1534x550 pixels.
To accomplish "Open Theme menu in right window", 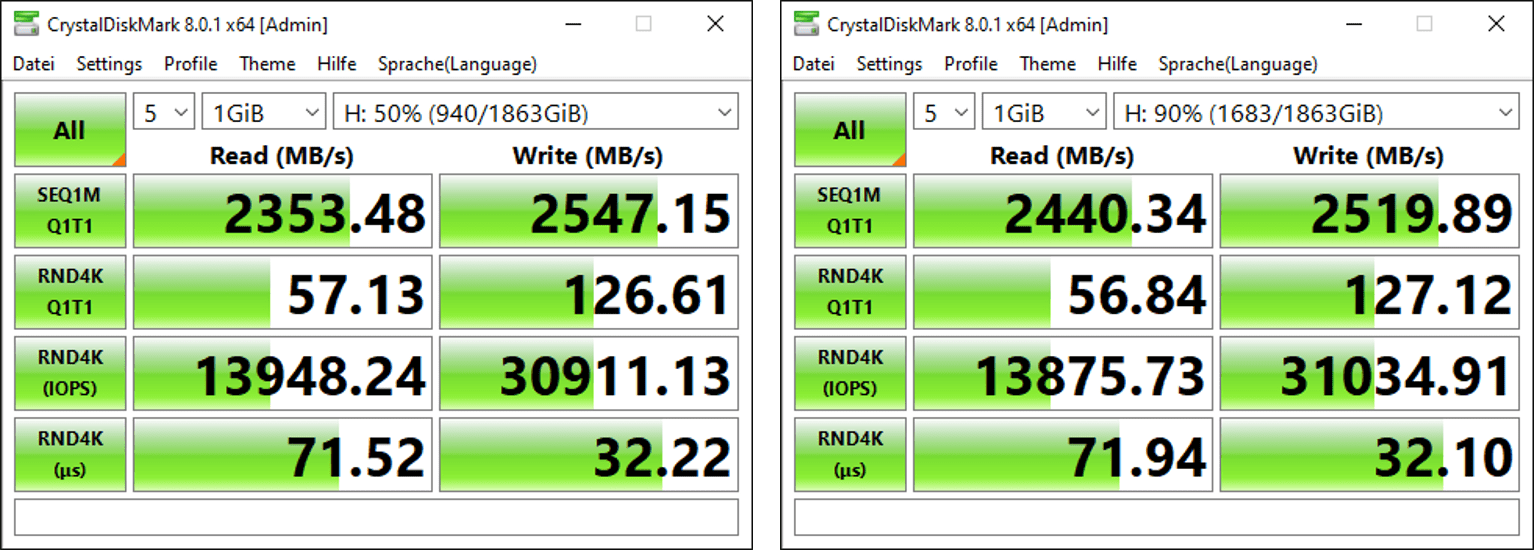I will [x=1047, y=64].
